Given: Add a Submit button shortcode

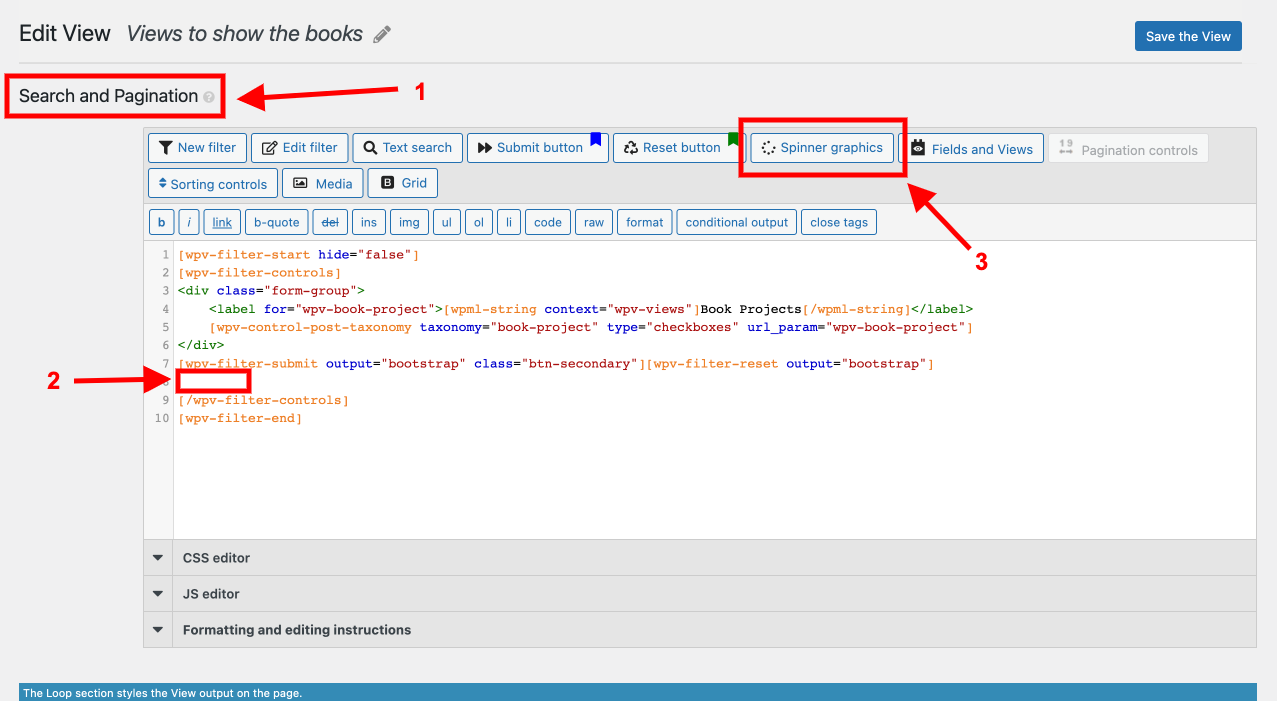Looking at the screenshot, I should [538, 147].
